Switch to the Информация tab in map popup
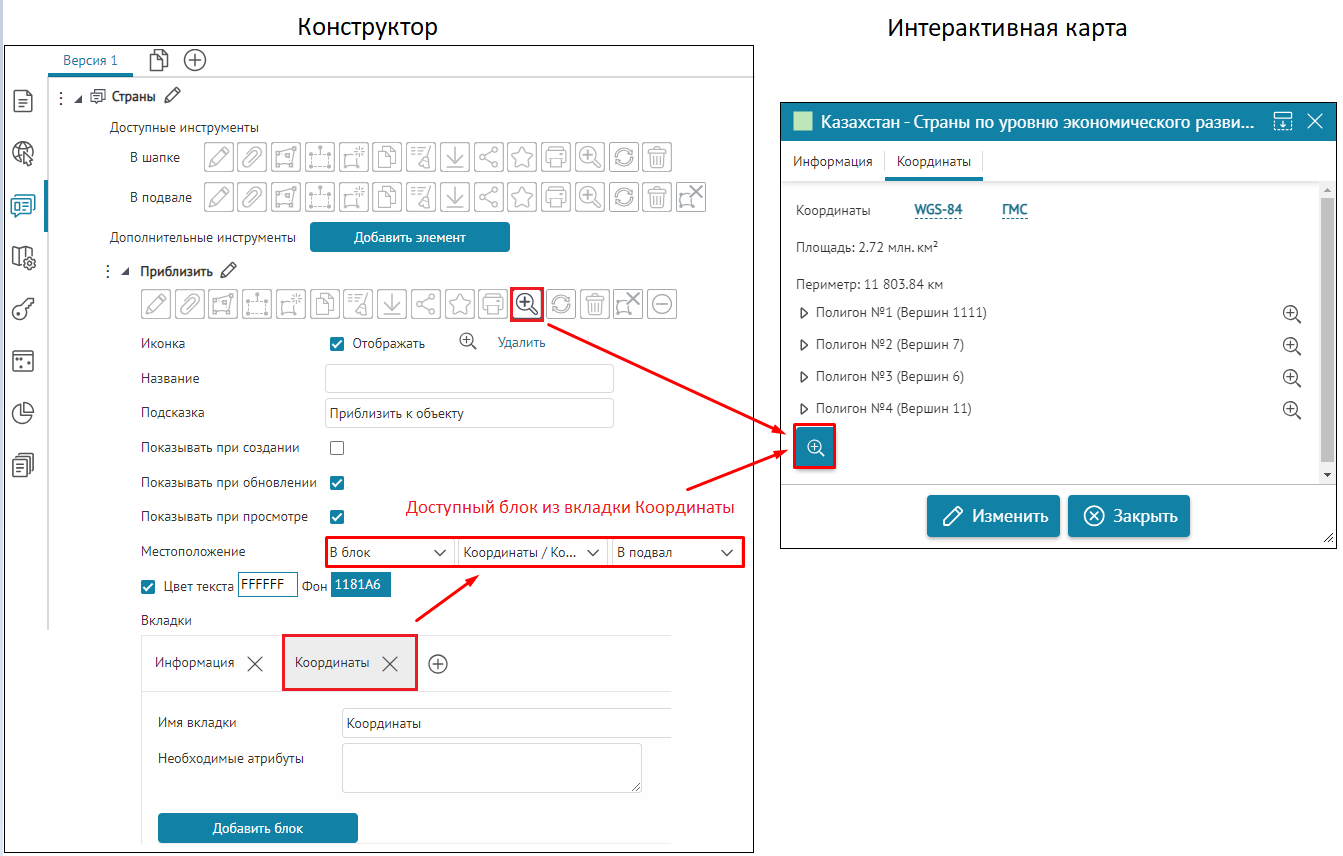 832,161
